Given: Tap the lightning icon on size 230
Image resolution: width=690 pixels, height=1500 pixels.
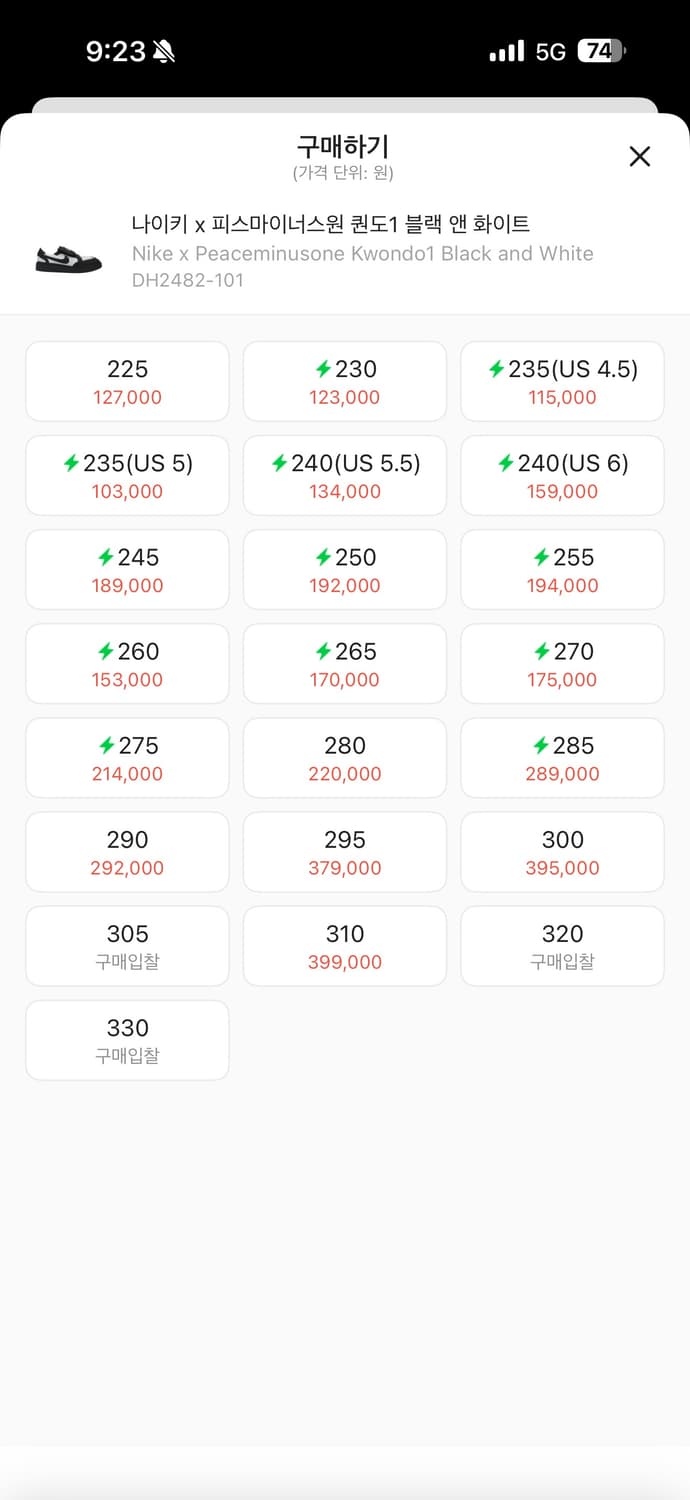Looking at the screenshot, I should pos(323,370).
